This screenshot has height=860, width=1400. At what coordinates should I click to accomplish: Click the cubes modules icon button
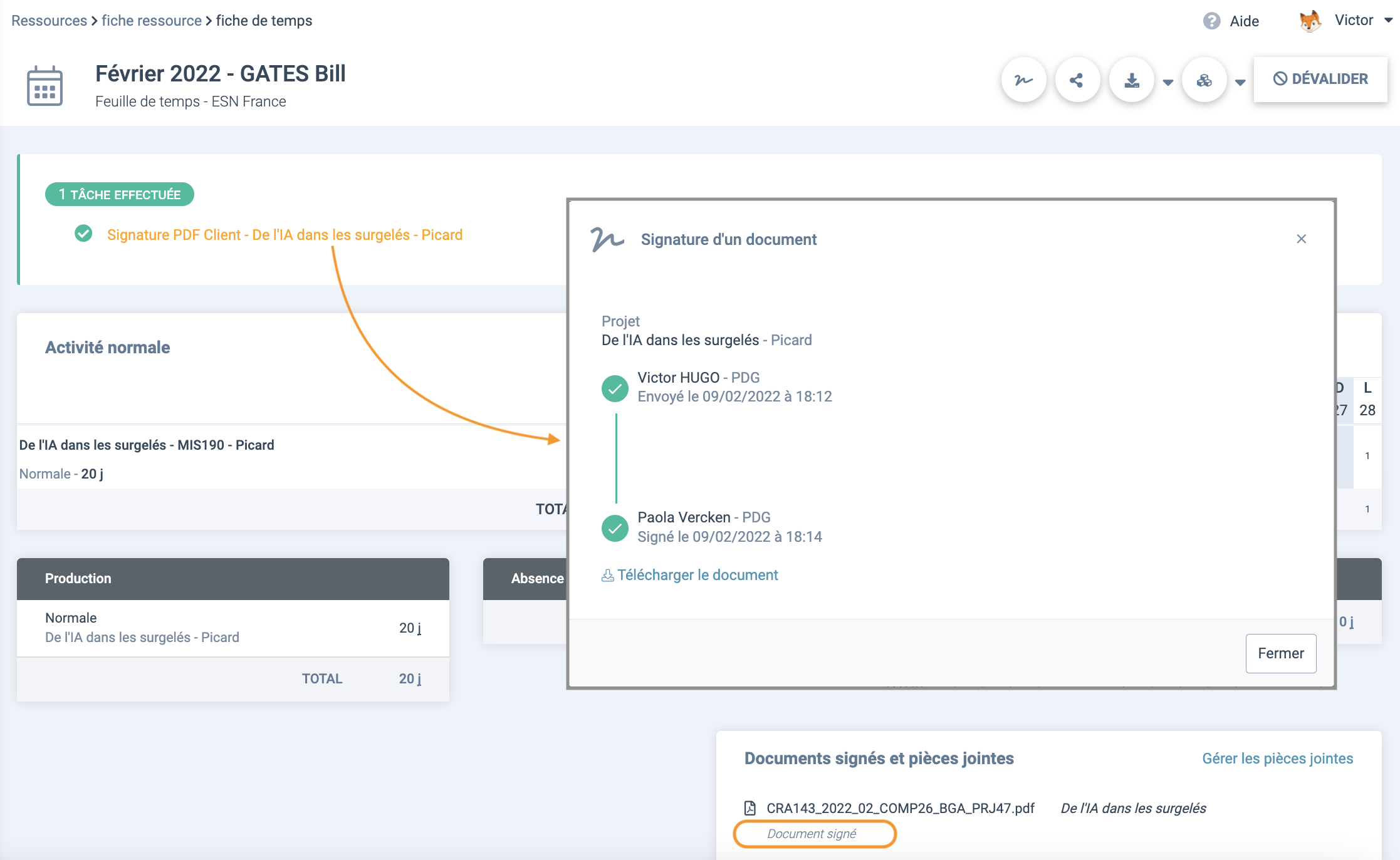click(1204, 80)
